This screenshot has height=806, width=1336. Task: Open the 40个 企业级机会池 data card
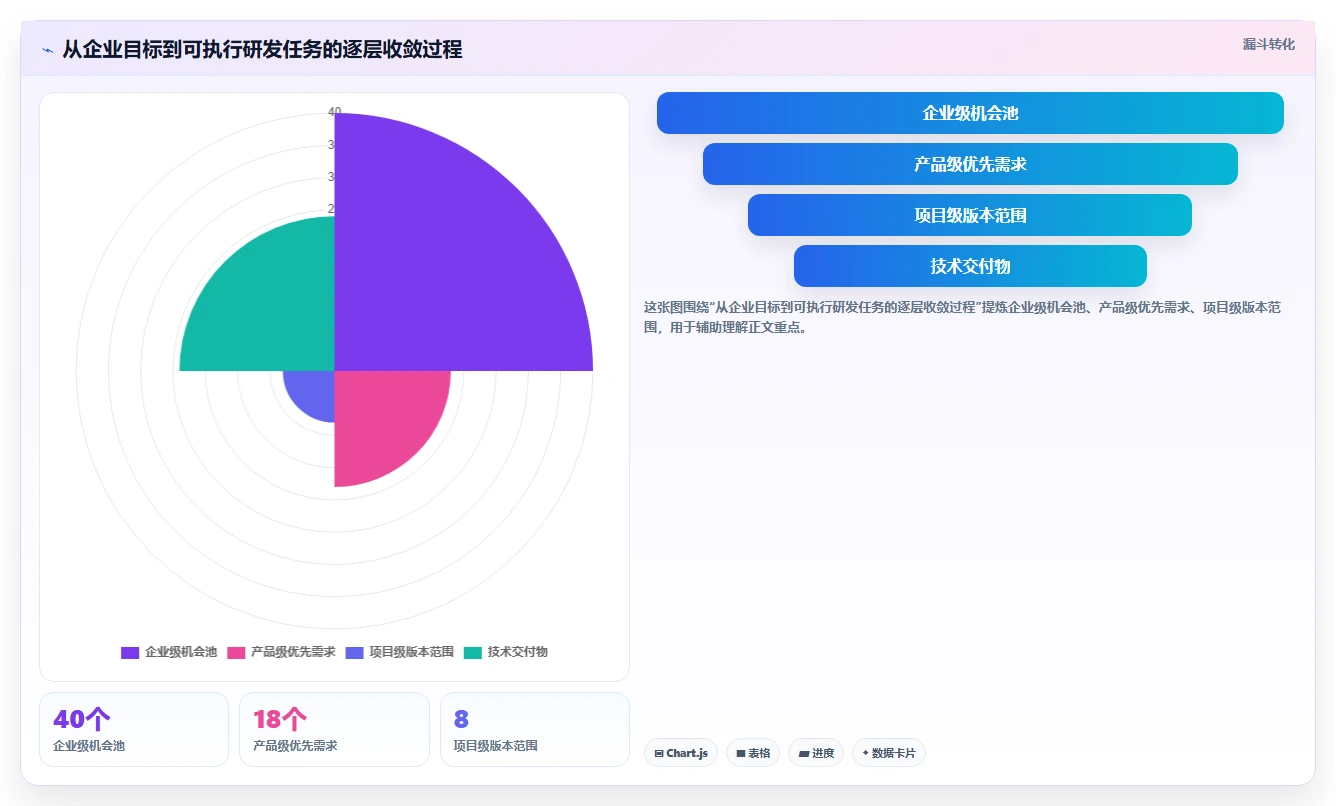tap(134, 729)
